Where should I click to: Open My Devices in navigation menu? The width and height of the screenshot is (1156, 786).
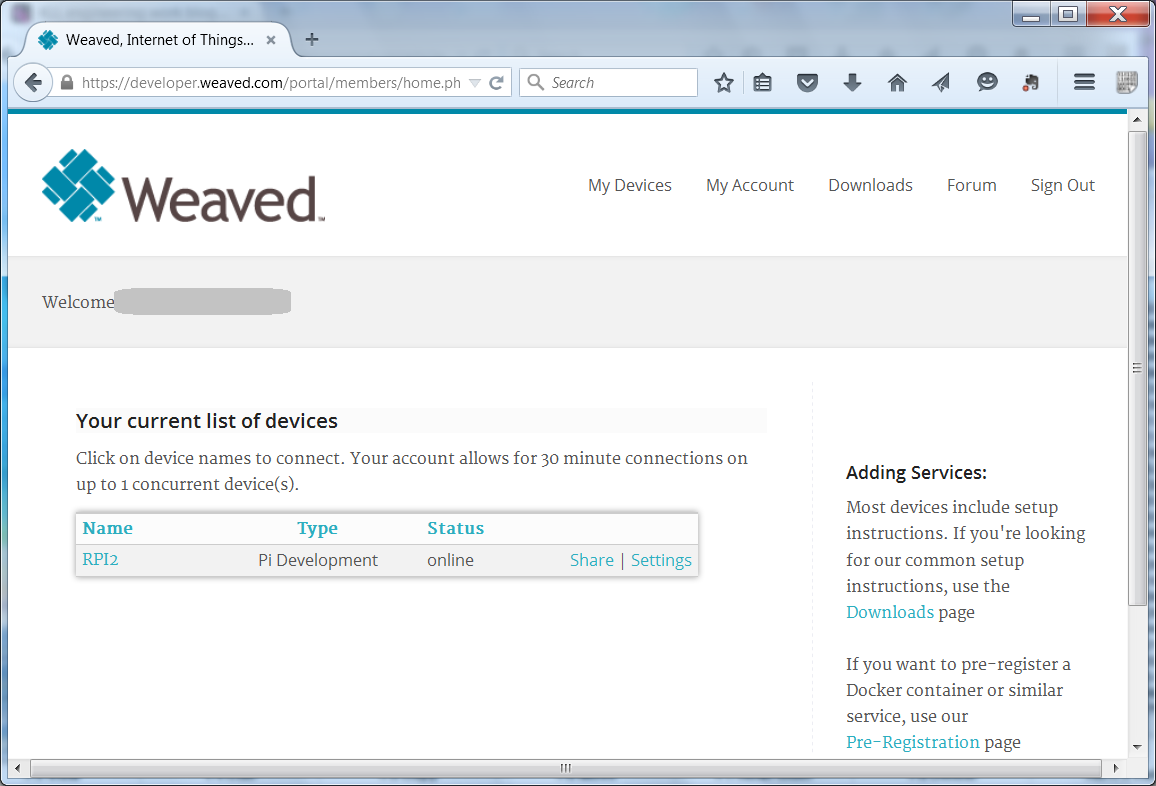pyautogui.click(x=629, y=185)
